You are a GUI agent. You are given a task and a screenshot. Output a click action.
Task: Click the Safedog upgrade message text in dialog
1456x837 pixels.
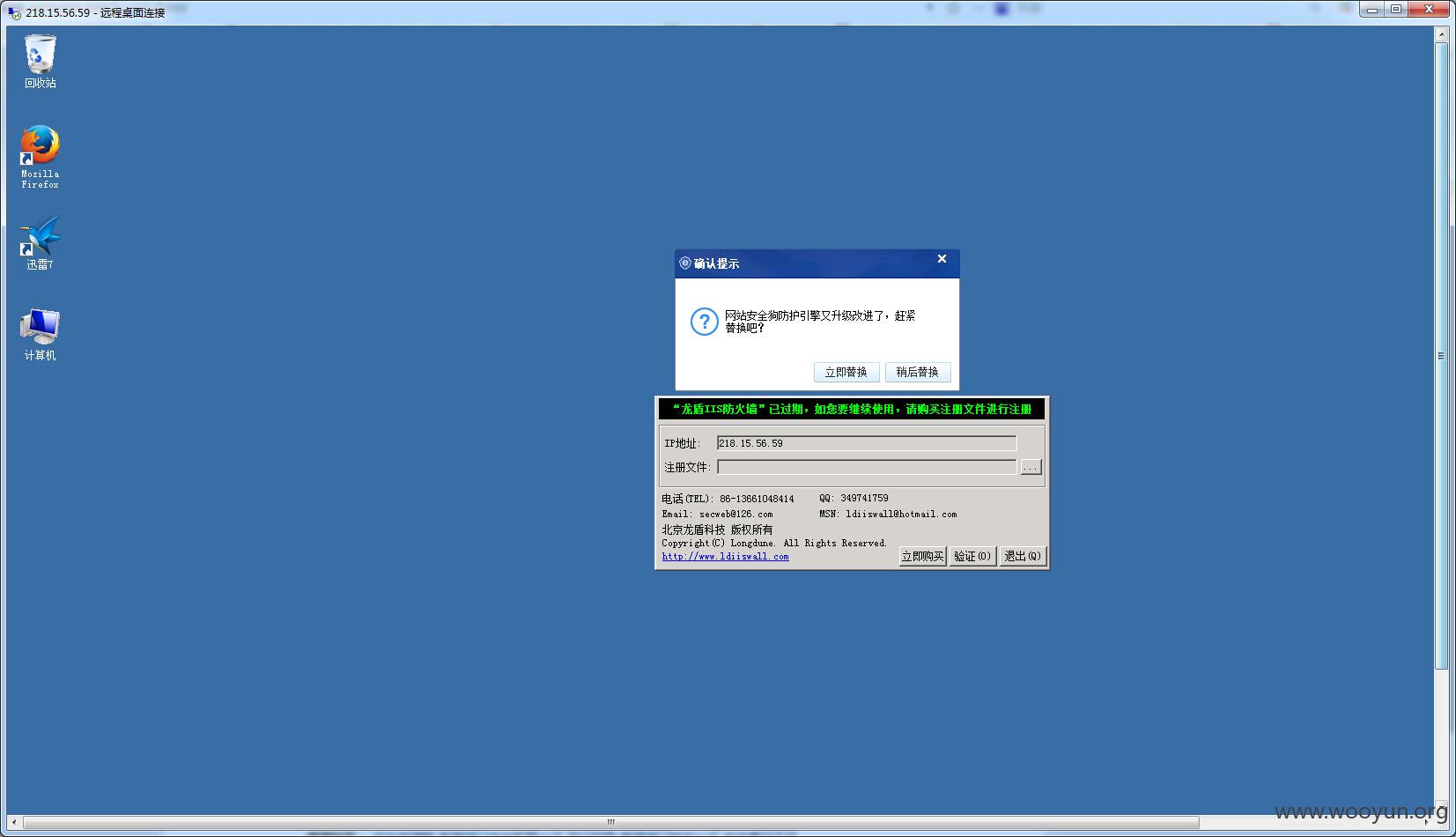[x=820, y=322]
